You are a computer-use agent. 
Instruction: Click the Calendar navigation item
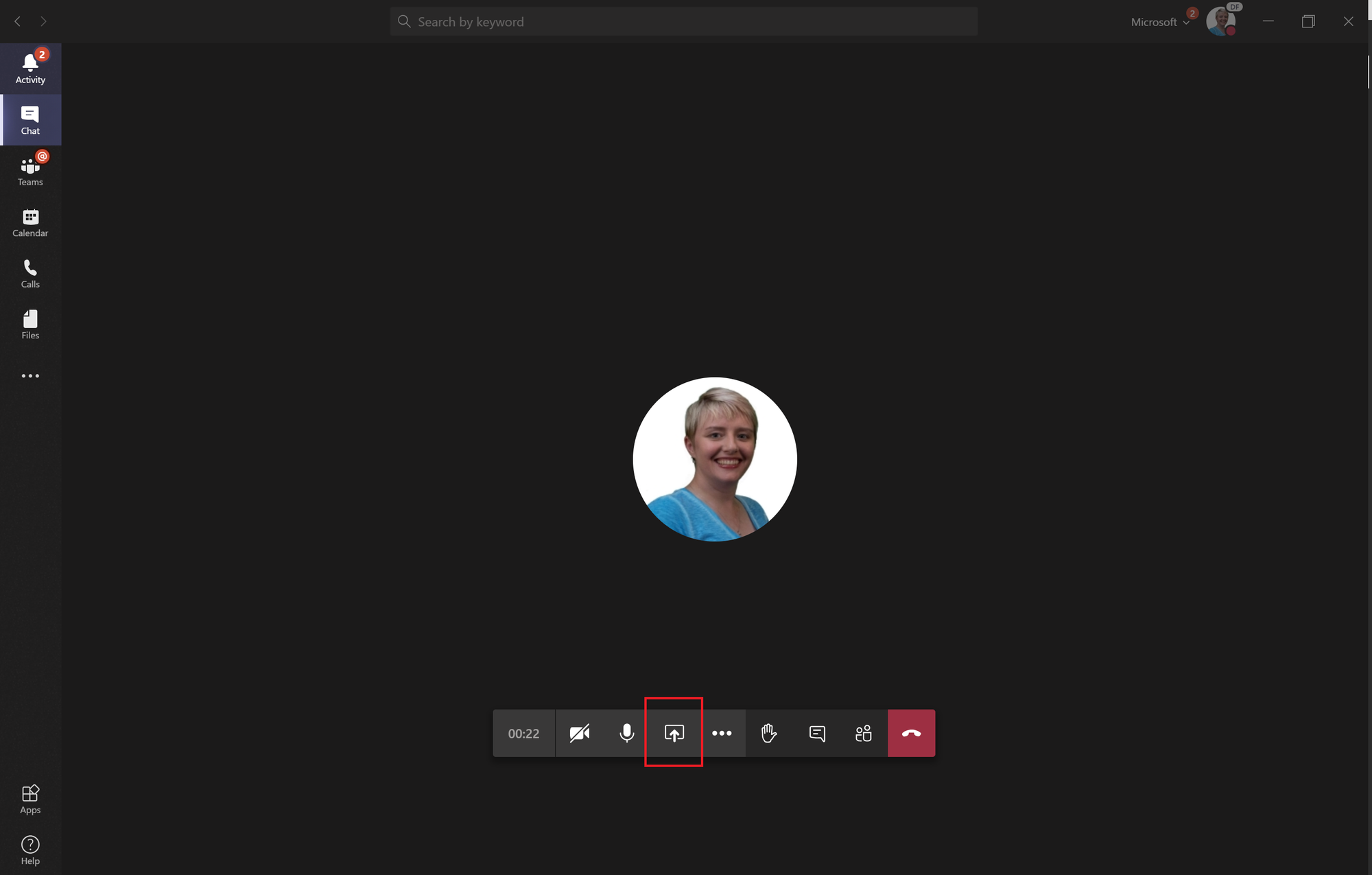click(x=30, y=224)
